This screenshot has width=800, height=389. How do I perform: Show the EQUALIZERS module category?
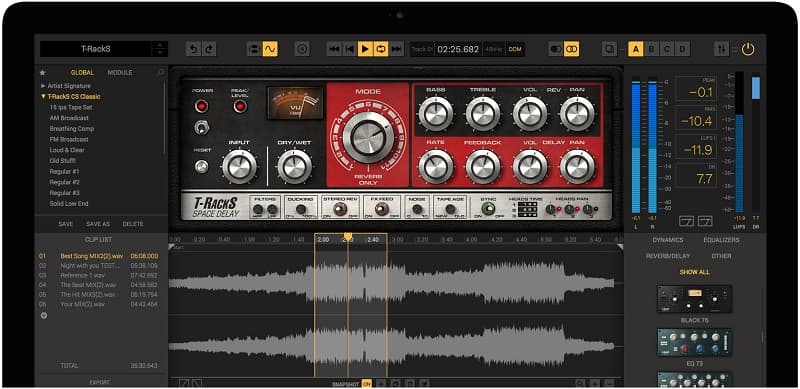[x=721, y=240]
